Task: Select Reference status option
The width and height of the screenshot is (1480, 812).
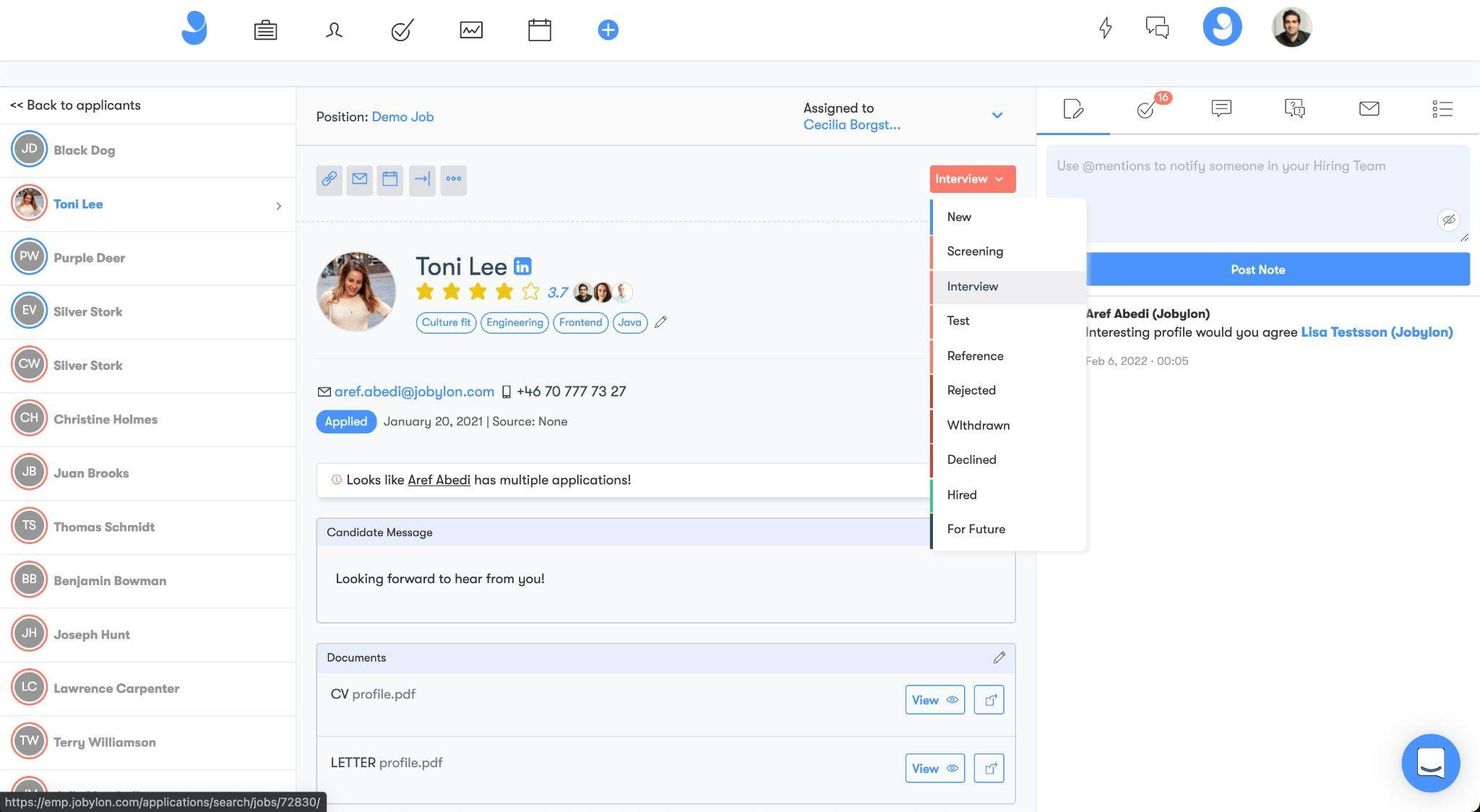Action: [x=1008, y=356]
